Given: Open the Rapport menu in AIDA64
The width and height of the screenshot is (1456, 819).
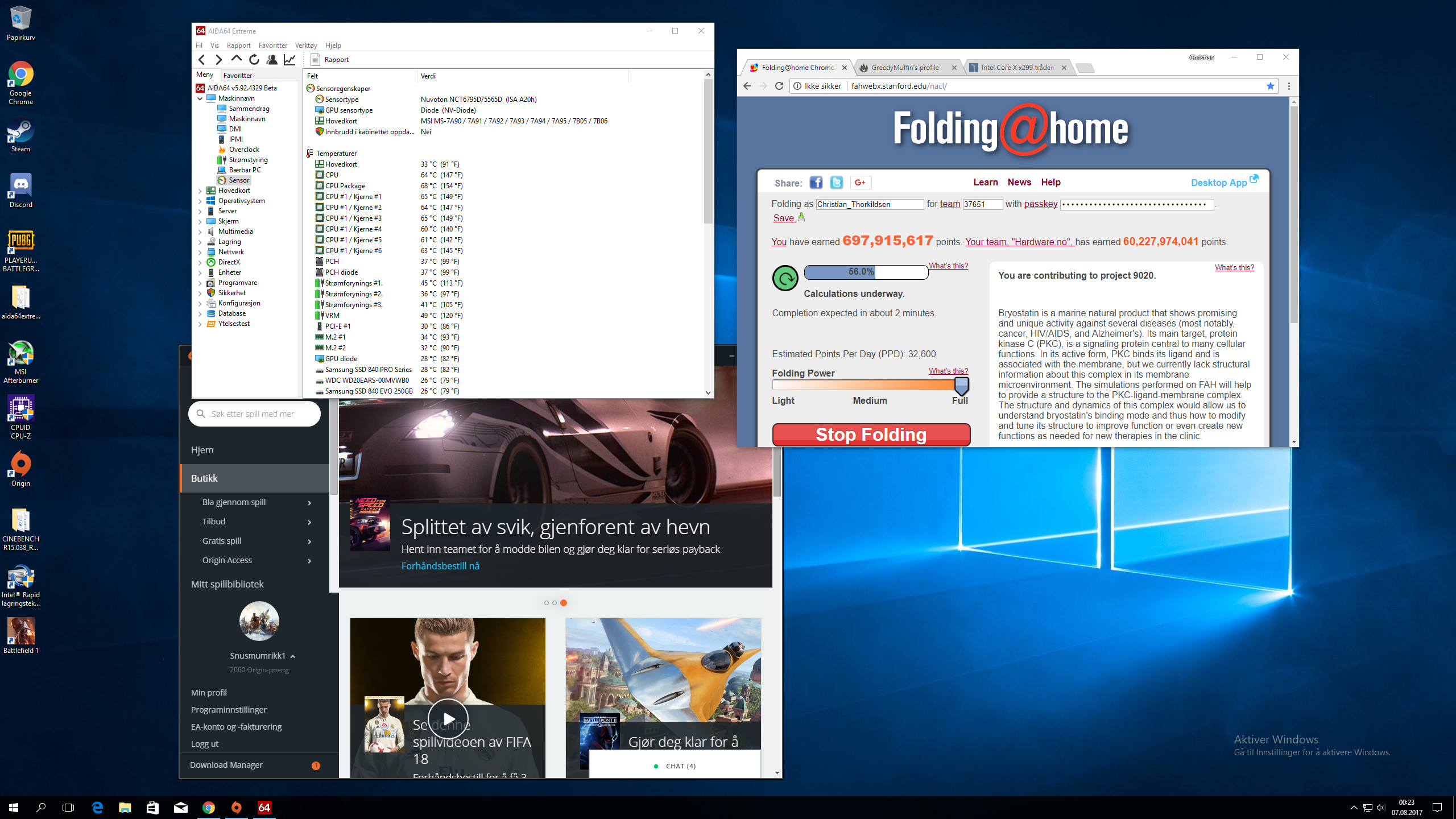Looking at the screenshot, I should [238, 45].
